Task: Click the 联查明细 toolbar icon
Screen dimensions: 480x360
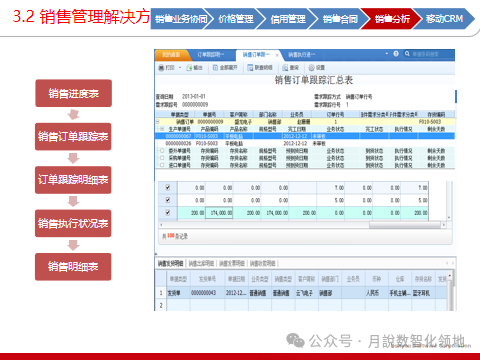Action: coord(250,68)
